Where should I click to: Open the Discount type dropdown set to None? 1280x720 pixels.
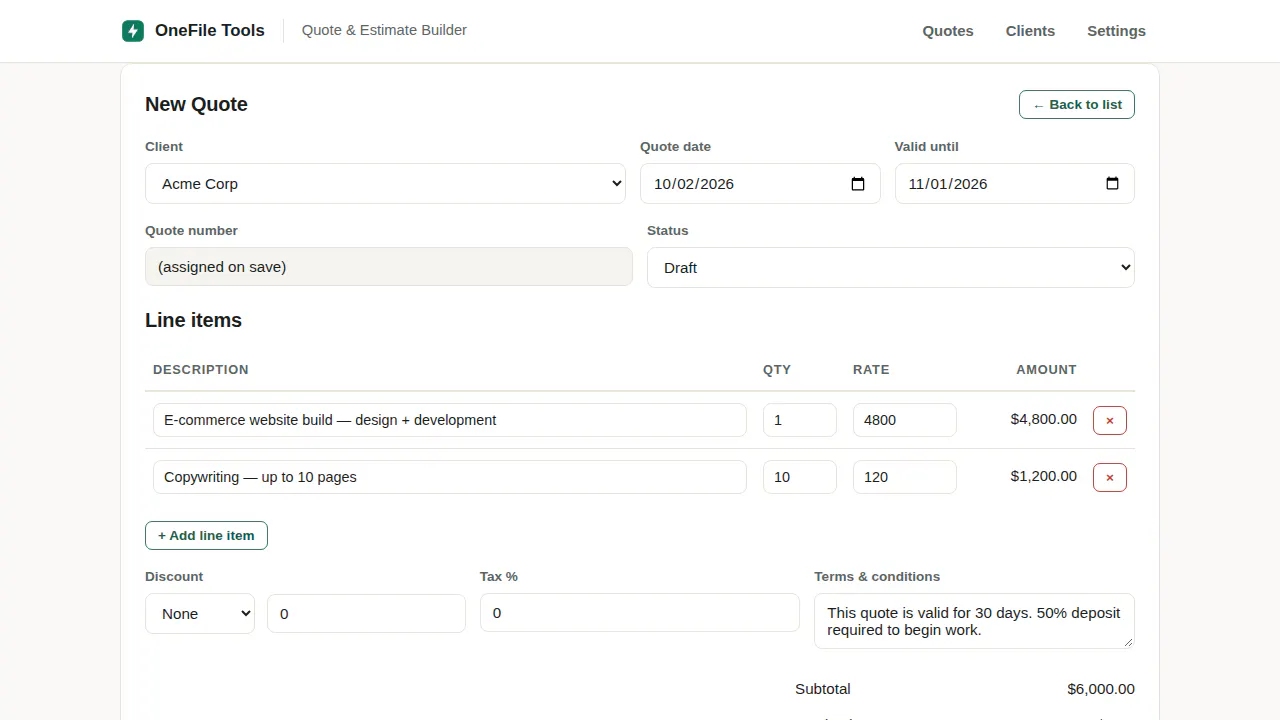(x=200, y=614)
